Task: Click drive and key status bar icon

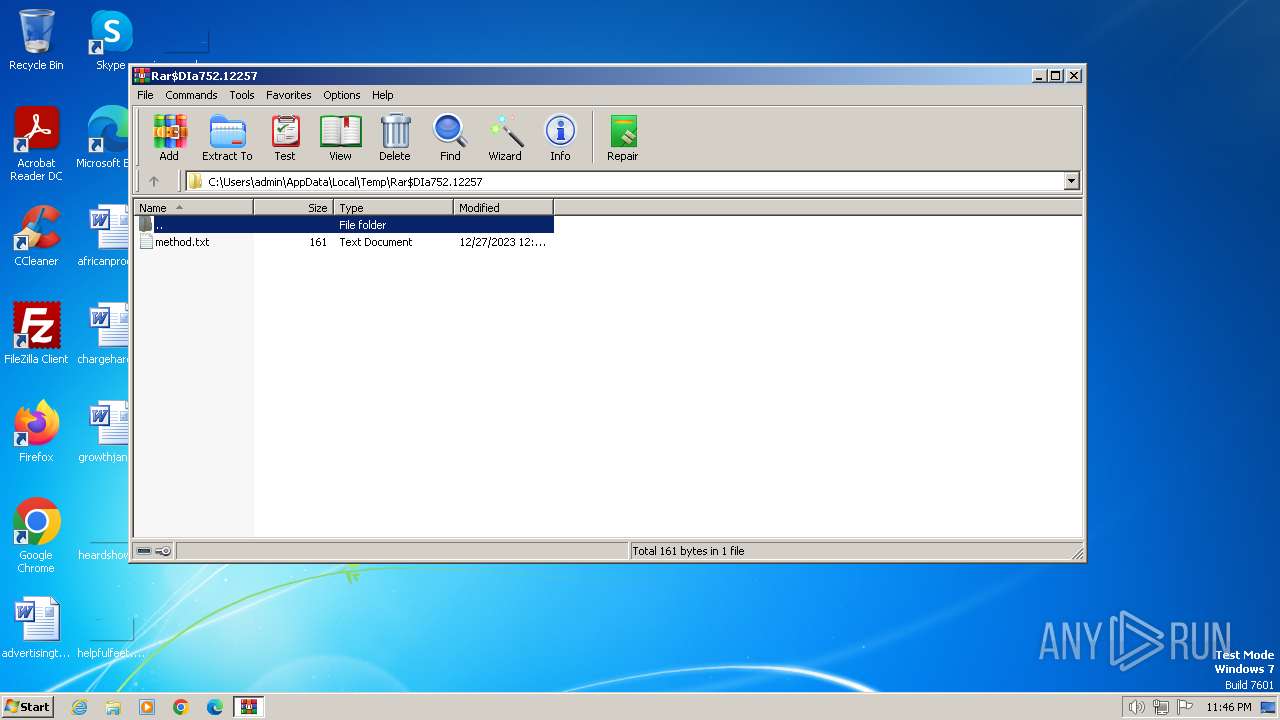Action: pyautogui.click(x=154, y=551)
